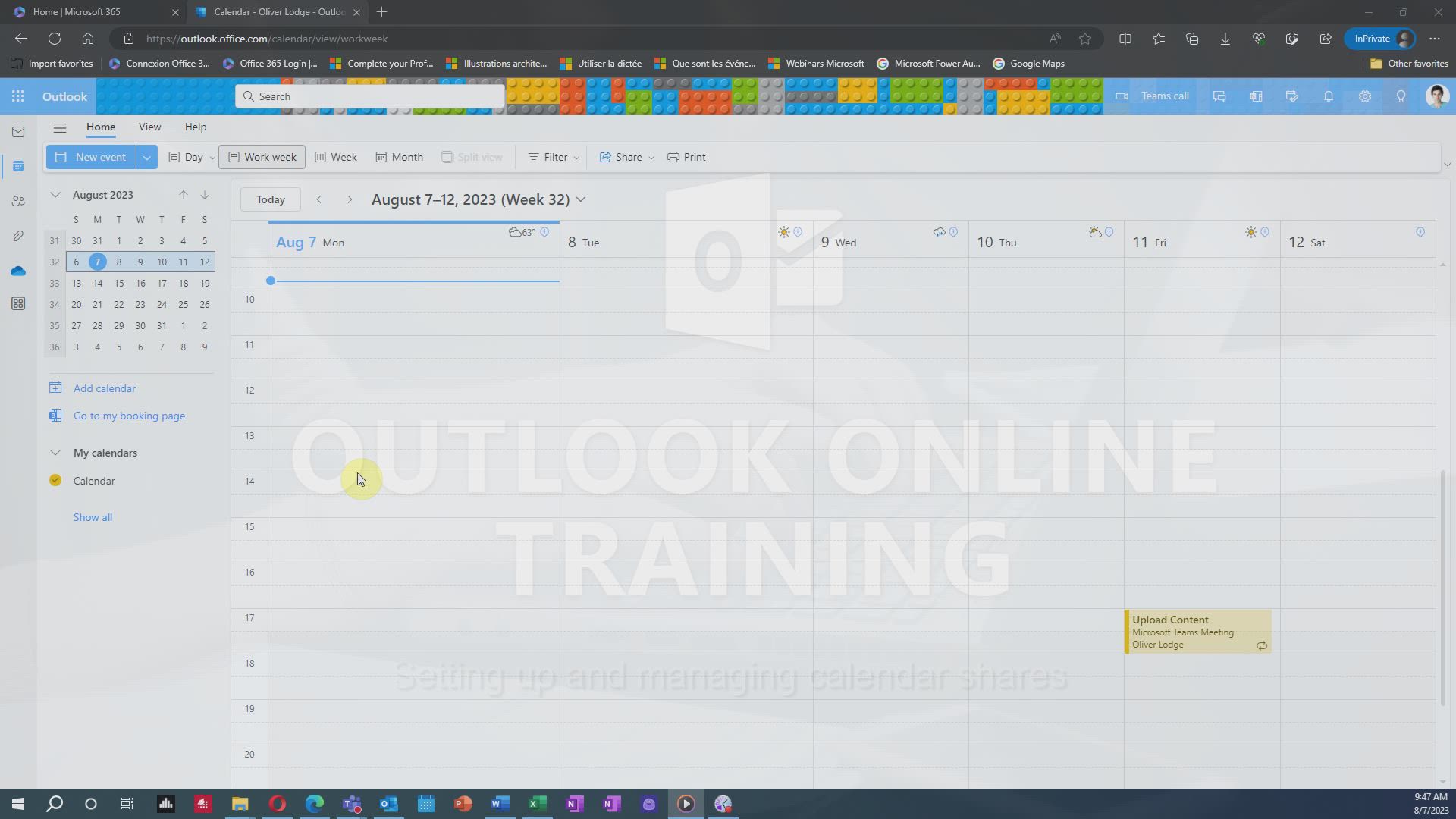Open the Files attachment module icon
Screen dimensions: 1456x819
(x=18, y=236)
